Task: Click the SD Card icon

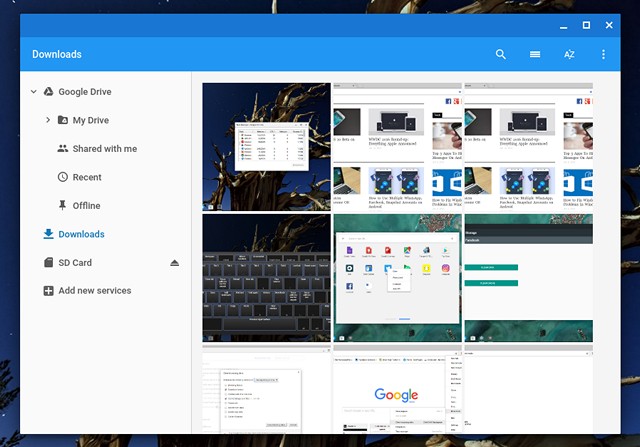Action: tap(49, 262)
